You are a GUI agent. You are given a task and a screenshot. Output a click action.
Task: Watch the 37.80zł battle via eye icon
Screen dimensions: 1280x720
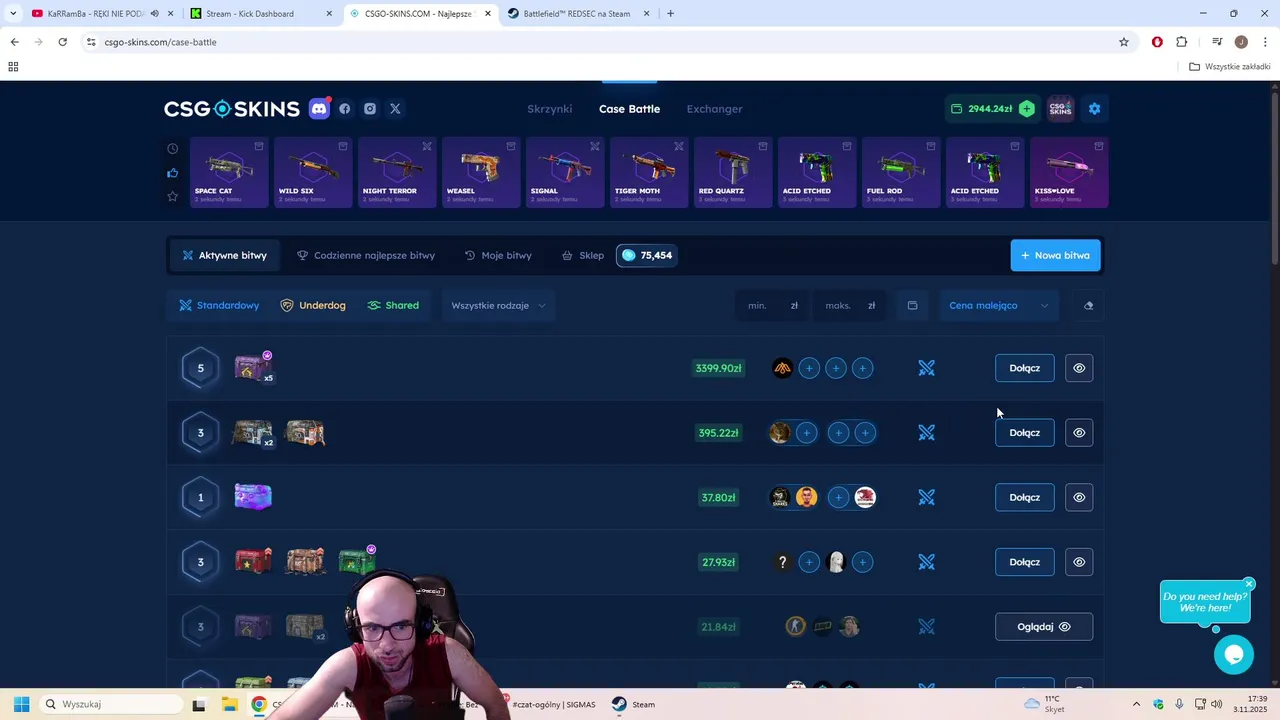coord(1079,497)
